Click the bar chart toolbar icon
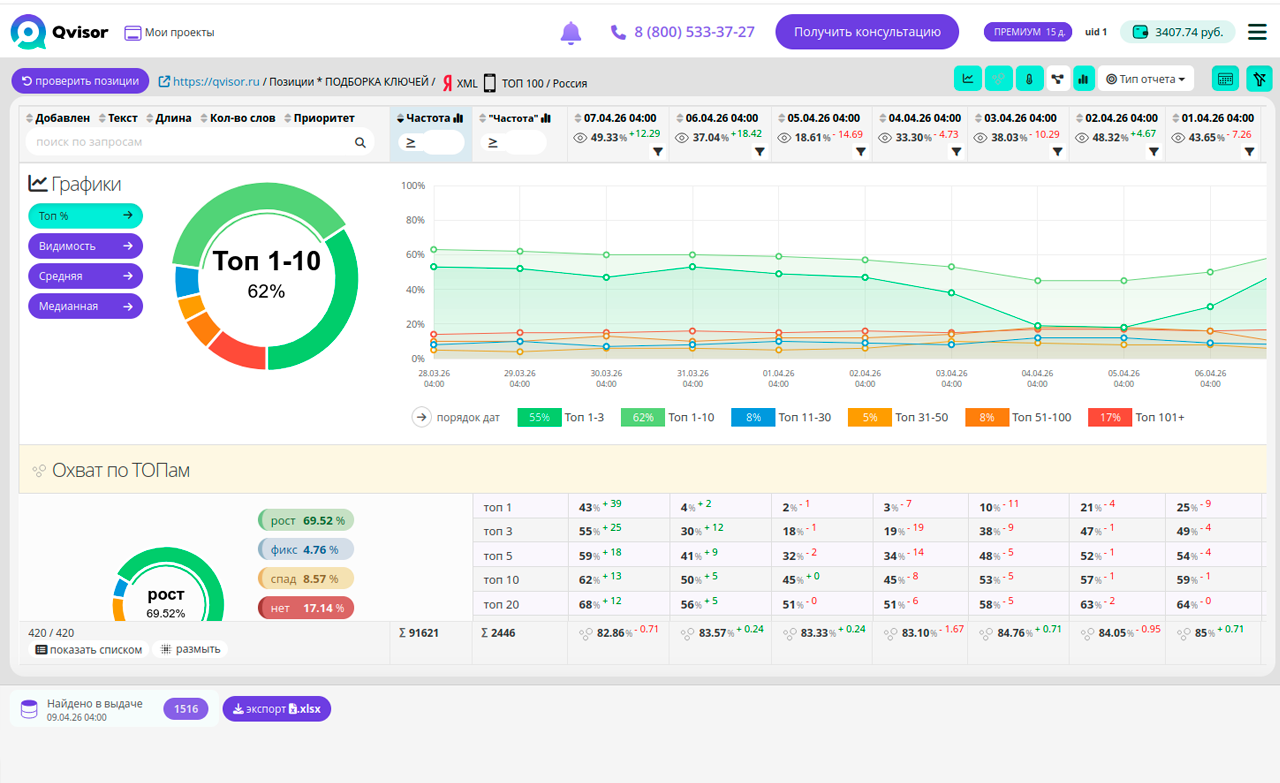 (1082, 79)
